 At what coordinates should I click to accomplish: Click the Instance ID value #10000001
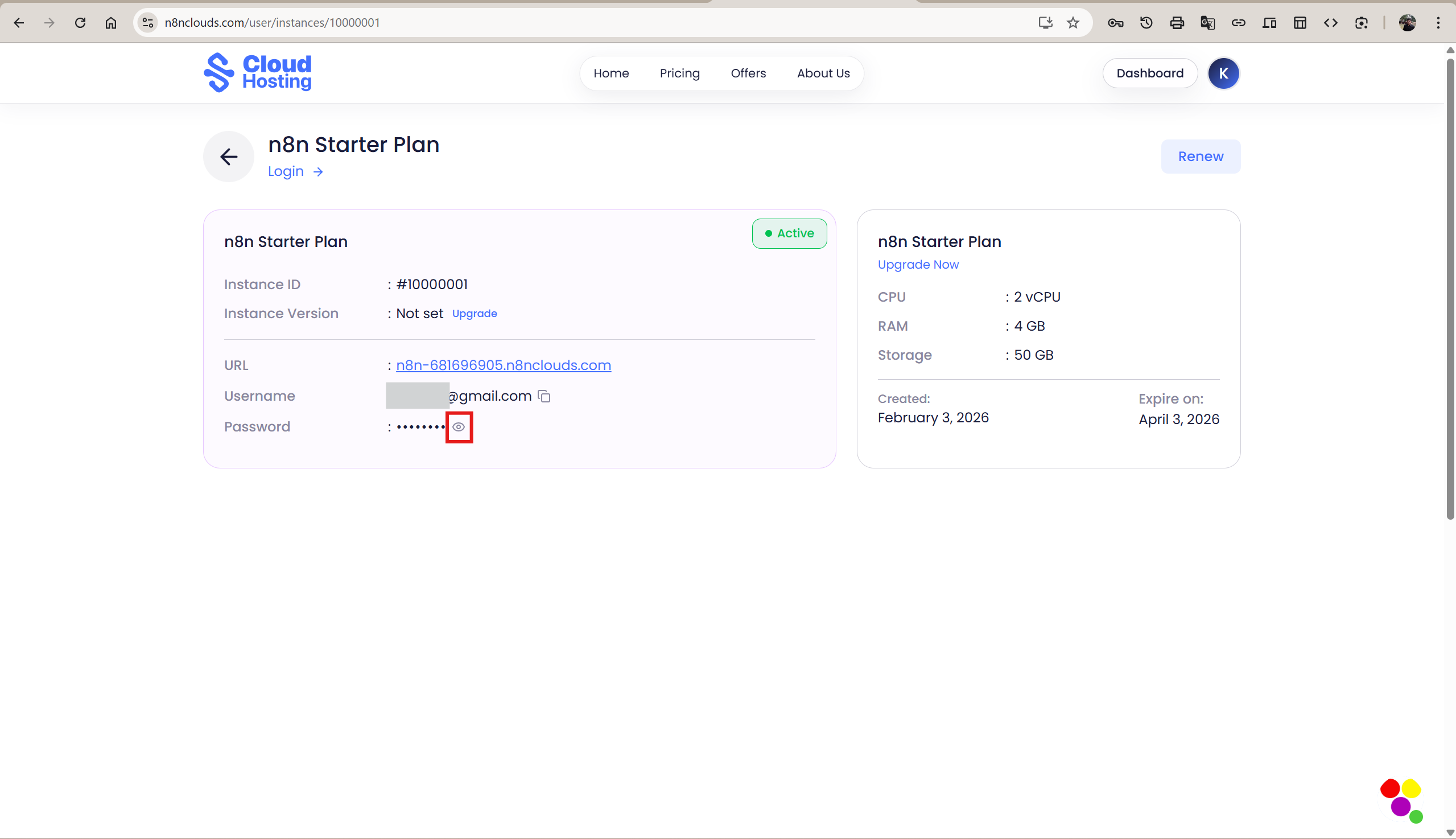coord(432,284)
